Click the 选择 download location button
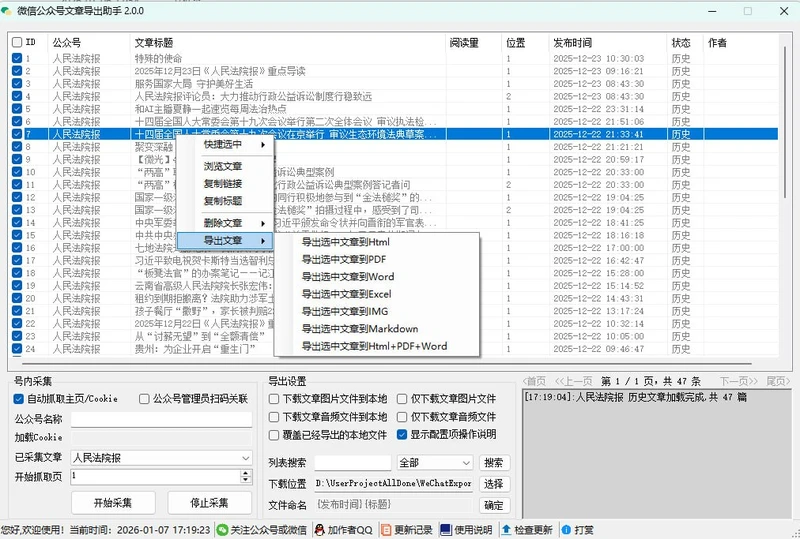The height and width of the screenshot is (539, 800). [494, 483]
